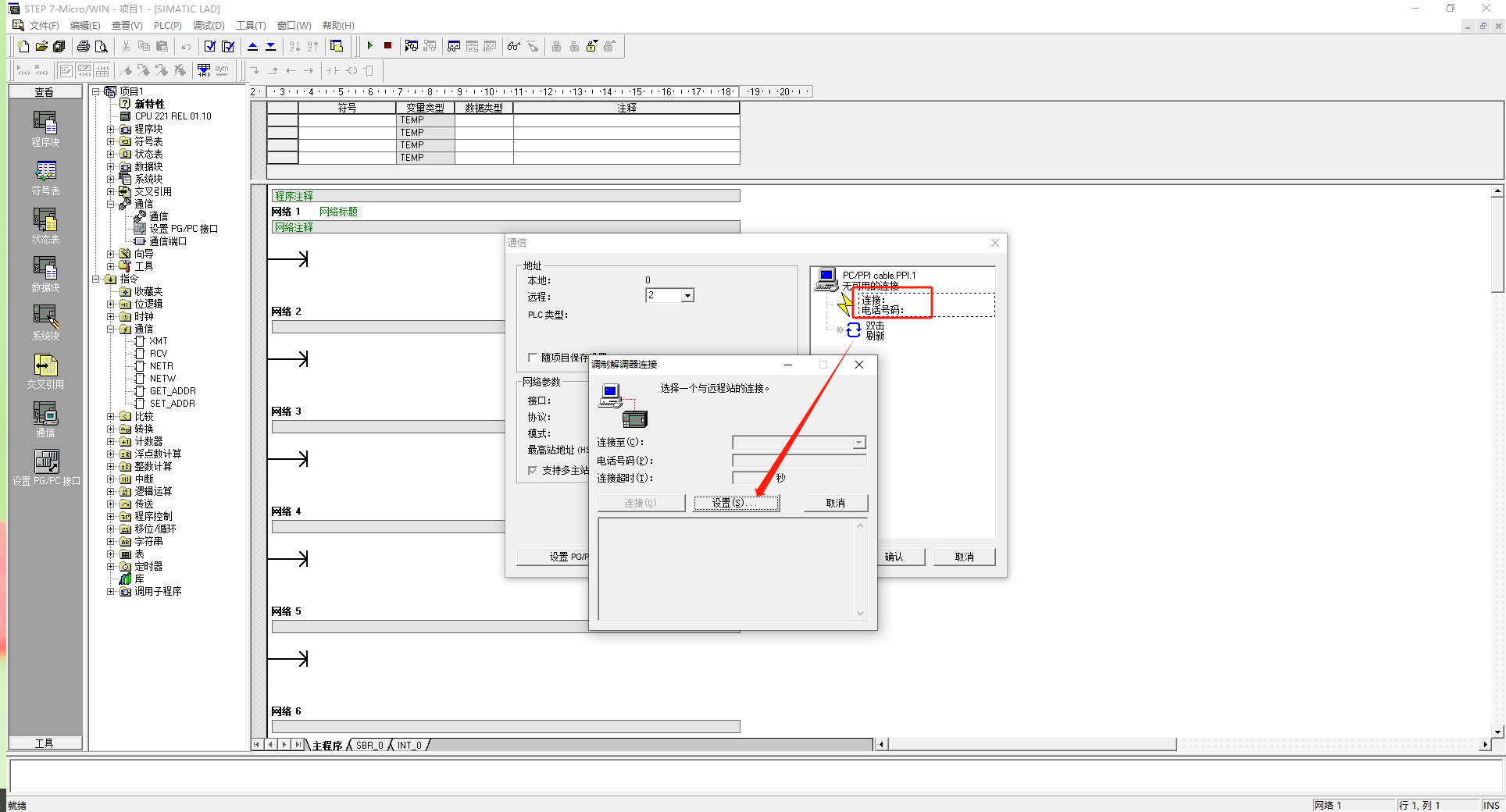Select the NETR instruction in the tree
1506x812 pixels.
(x=161, y=366)
